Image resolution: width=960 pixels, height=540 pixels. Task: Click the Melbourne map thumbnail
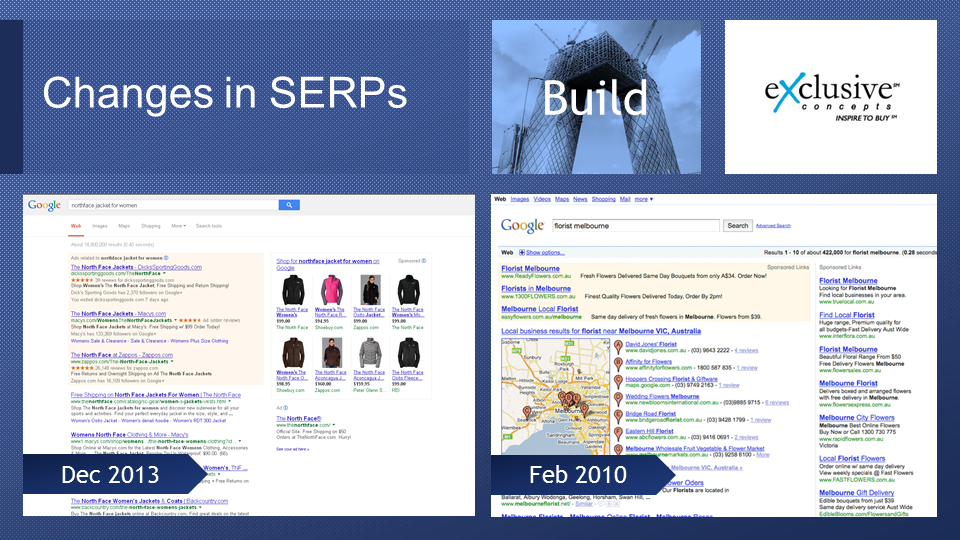pyautogui.click(x=555, y=396)
